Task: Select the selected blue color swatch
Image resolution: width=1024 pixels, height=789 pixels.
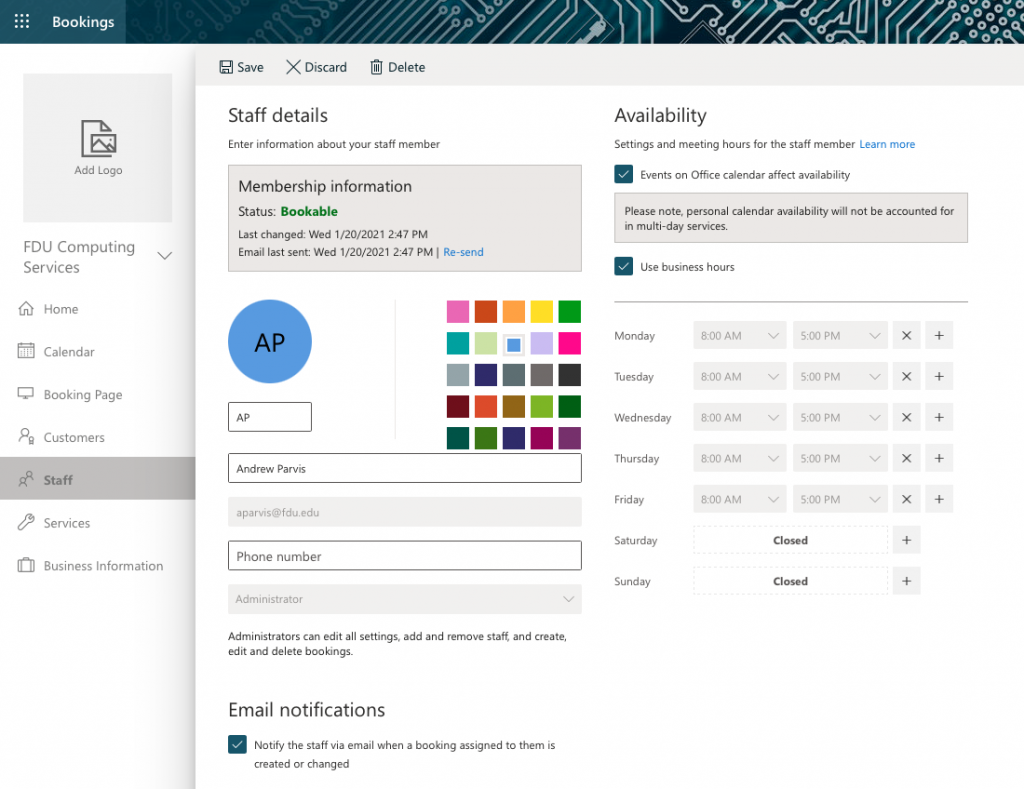Action: [x=514, y=344]
